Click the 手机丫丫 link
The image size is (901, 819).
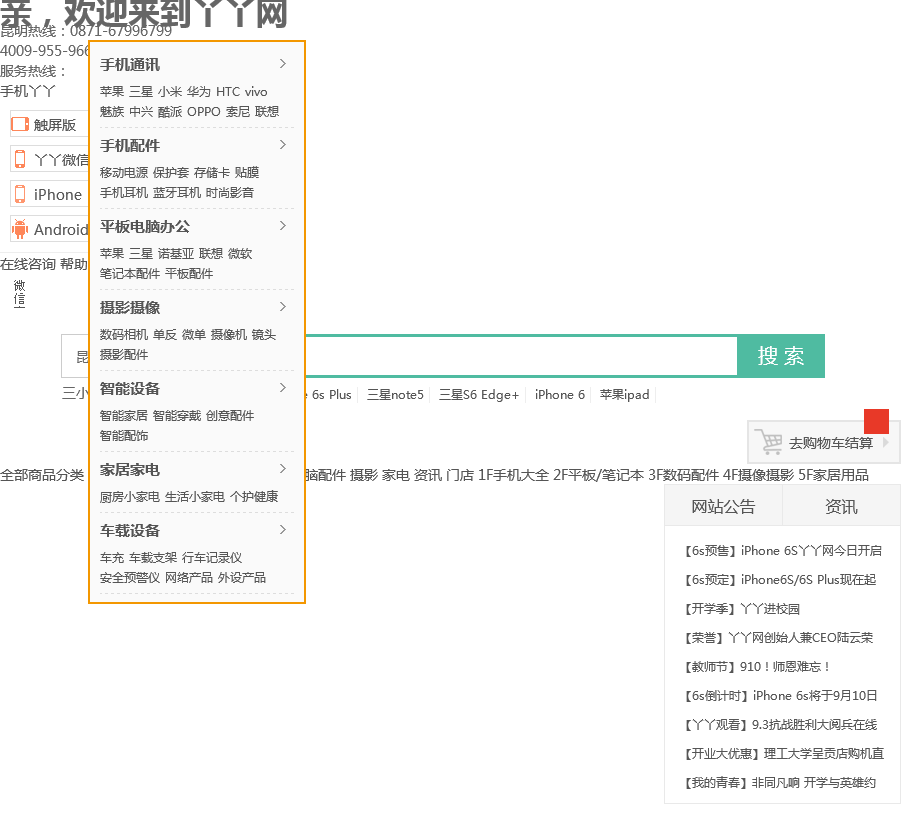(28, 91)
